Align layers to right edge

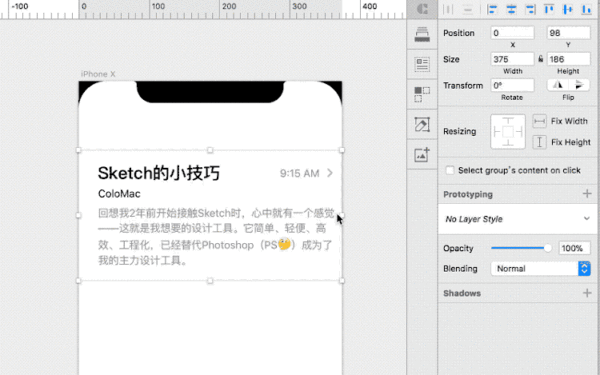(530, 9)
